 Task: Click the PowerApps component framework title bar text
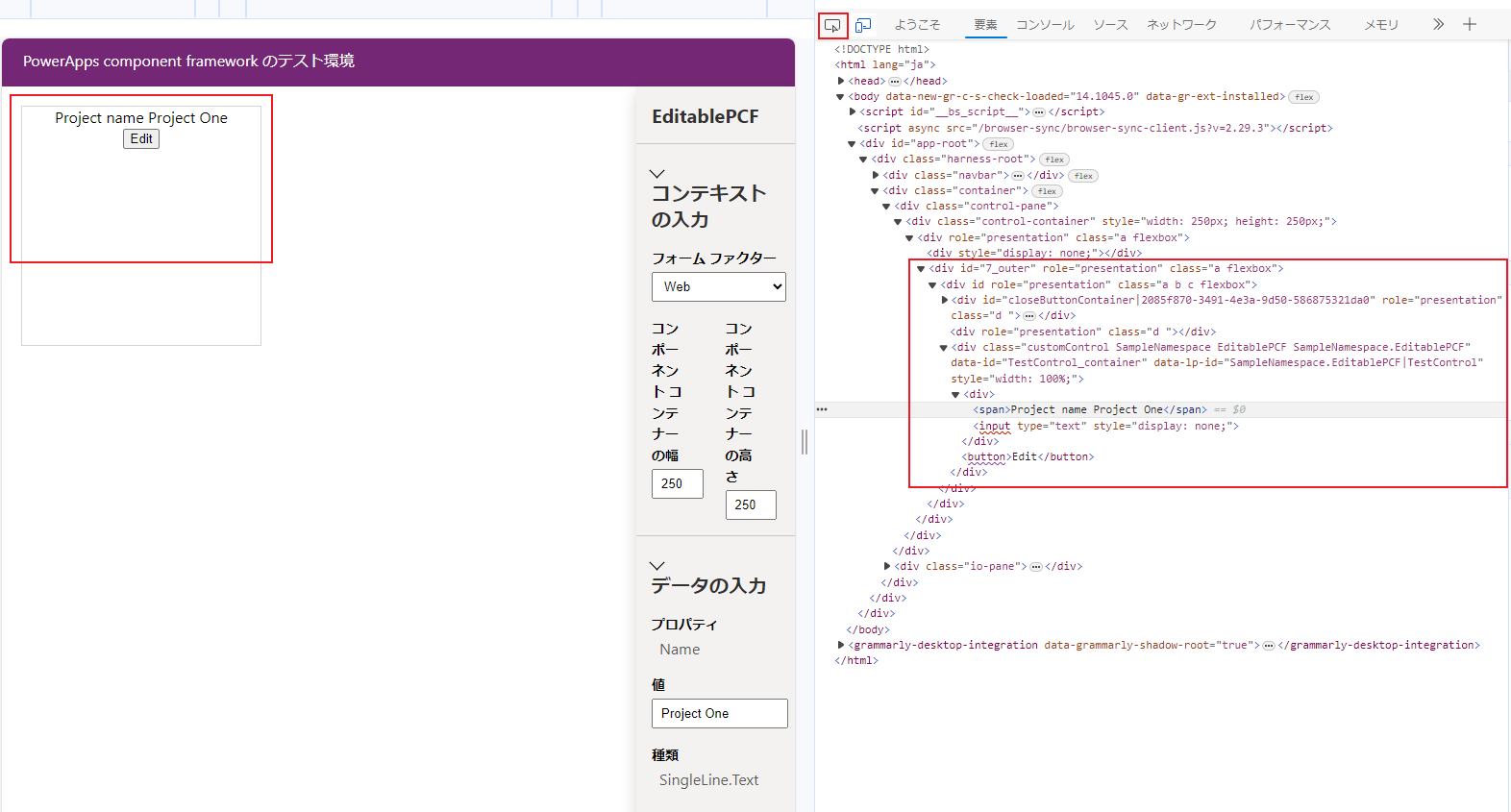click(x=188, y=61)
